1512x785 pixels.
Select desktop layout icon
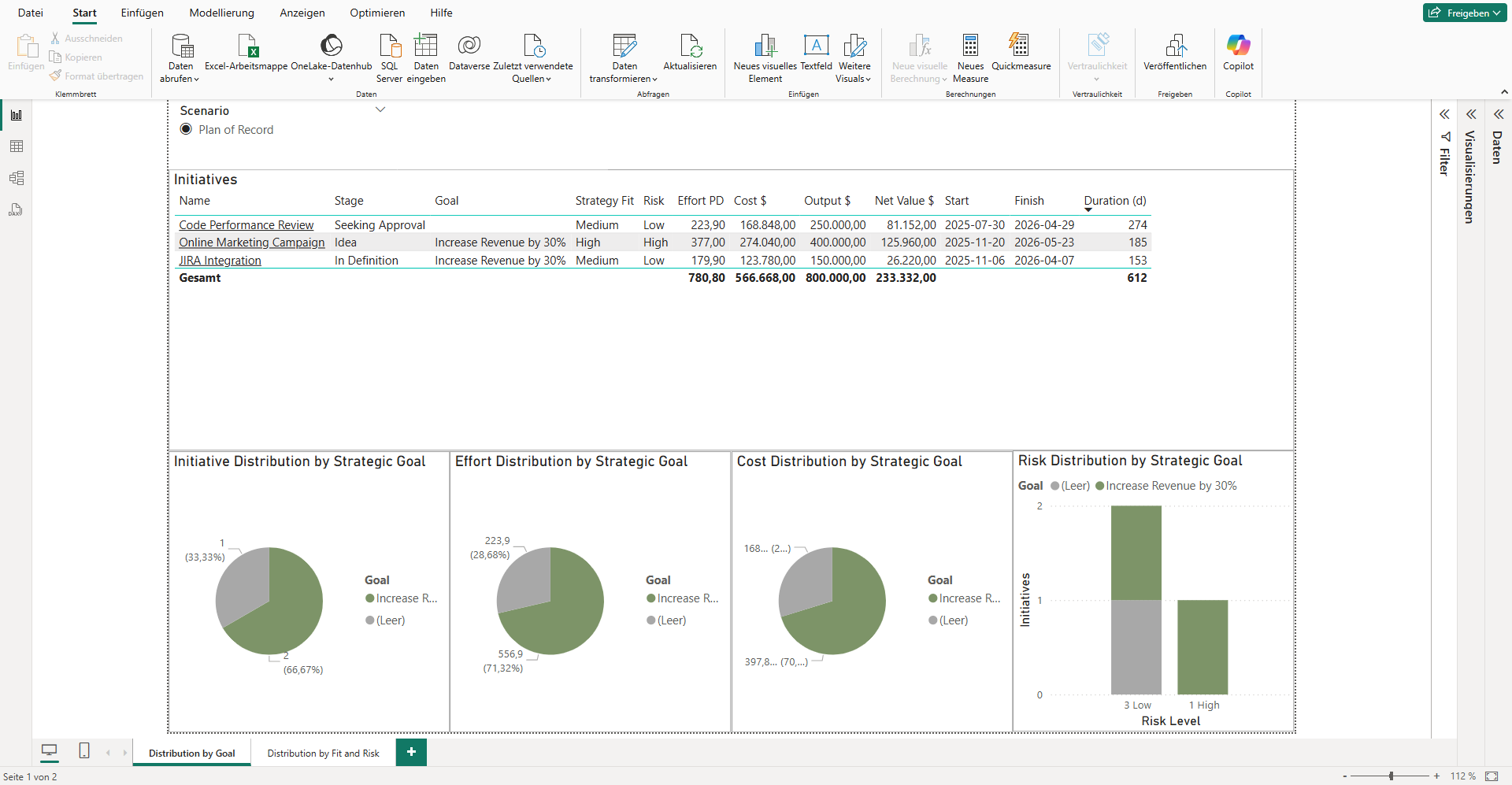pyautogui.click(x=49, y=751)
